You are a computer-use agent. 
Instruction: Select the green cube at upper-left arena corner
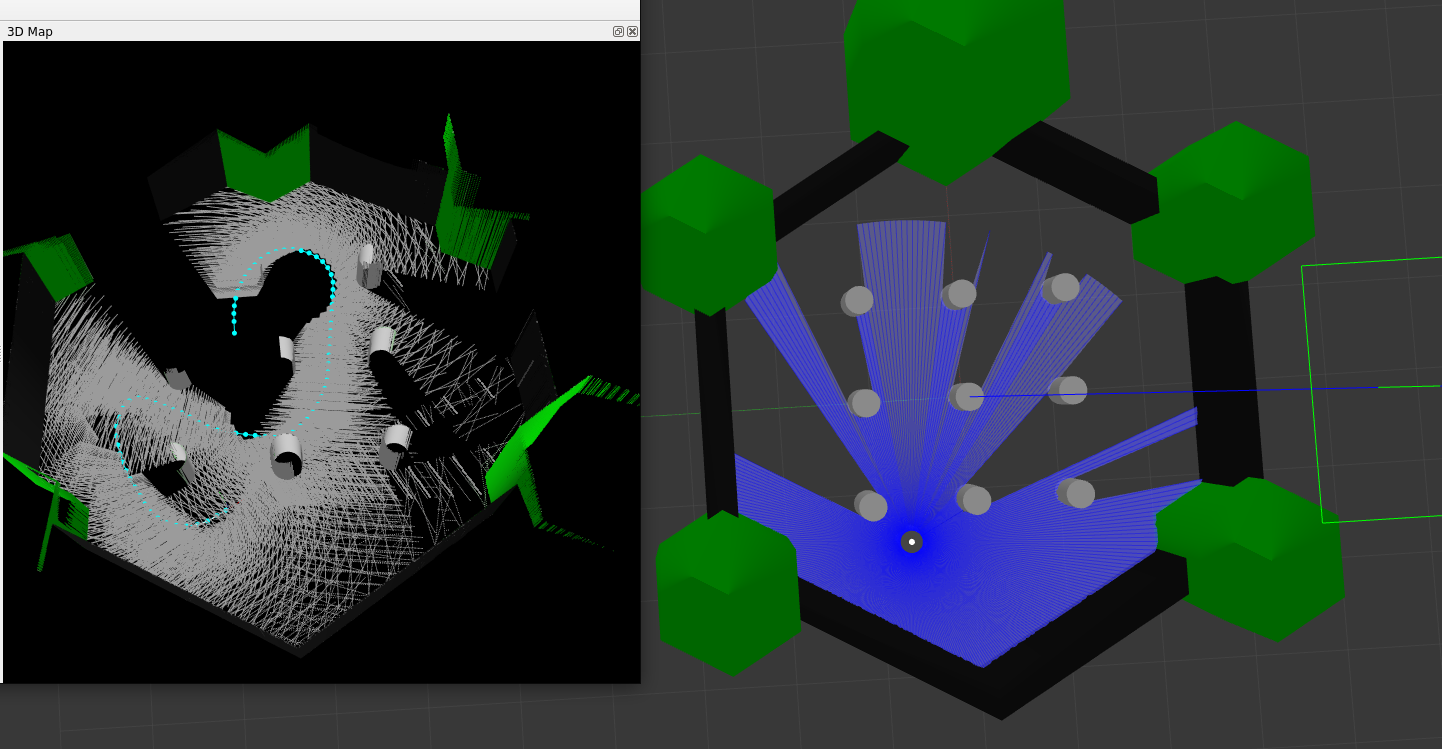(x=708, y=235)
